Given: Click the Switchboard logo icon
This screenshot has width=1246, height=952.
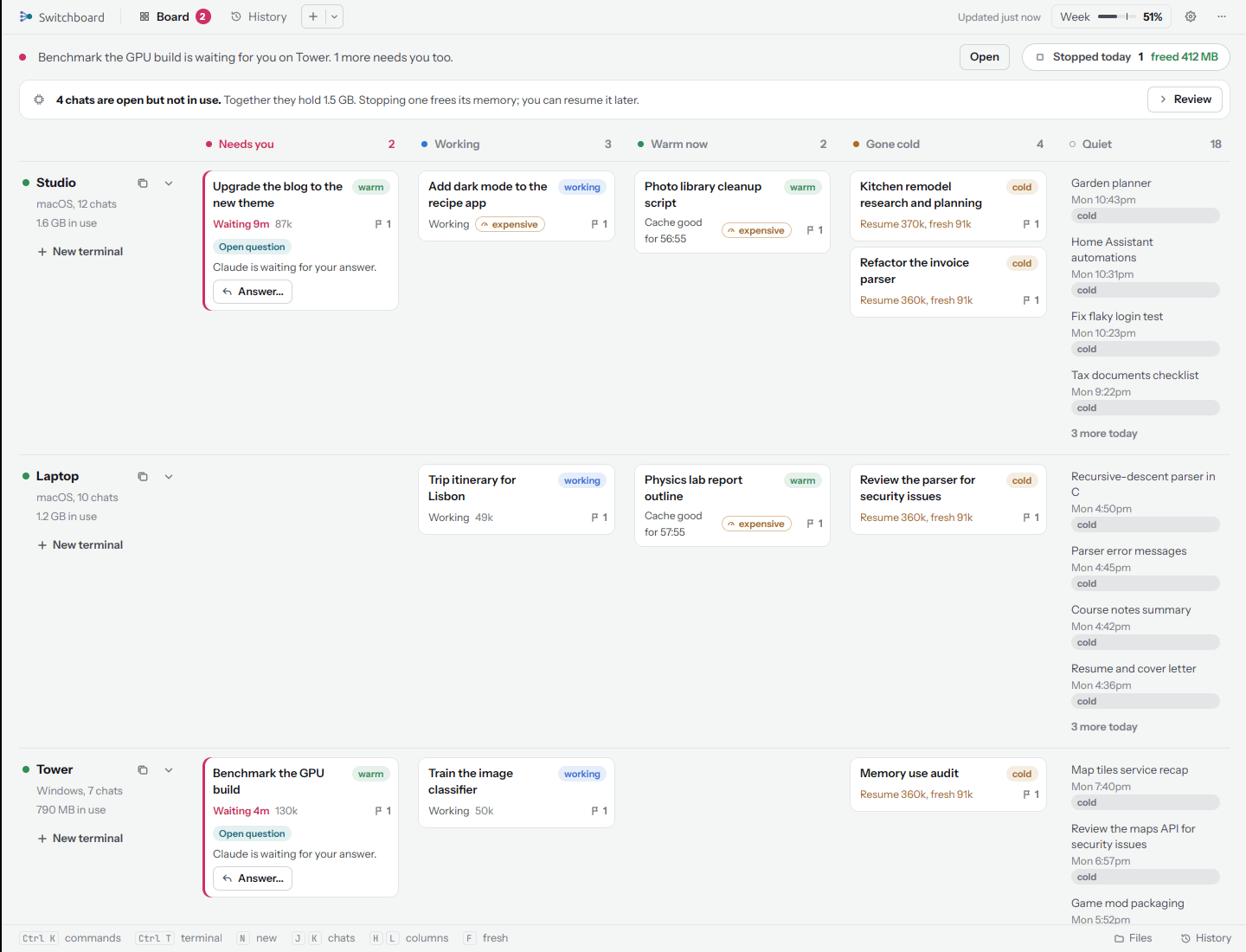Looking at the screenshot, I should point(26,16).
